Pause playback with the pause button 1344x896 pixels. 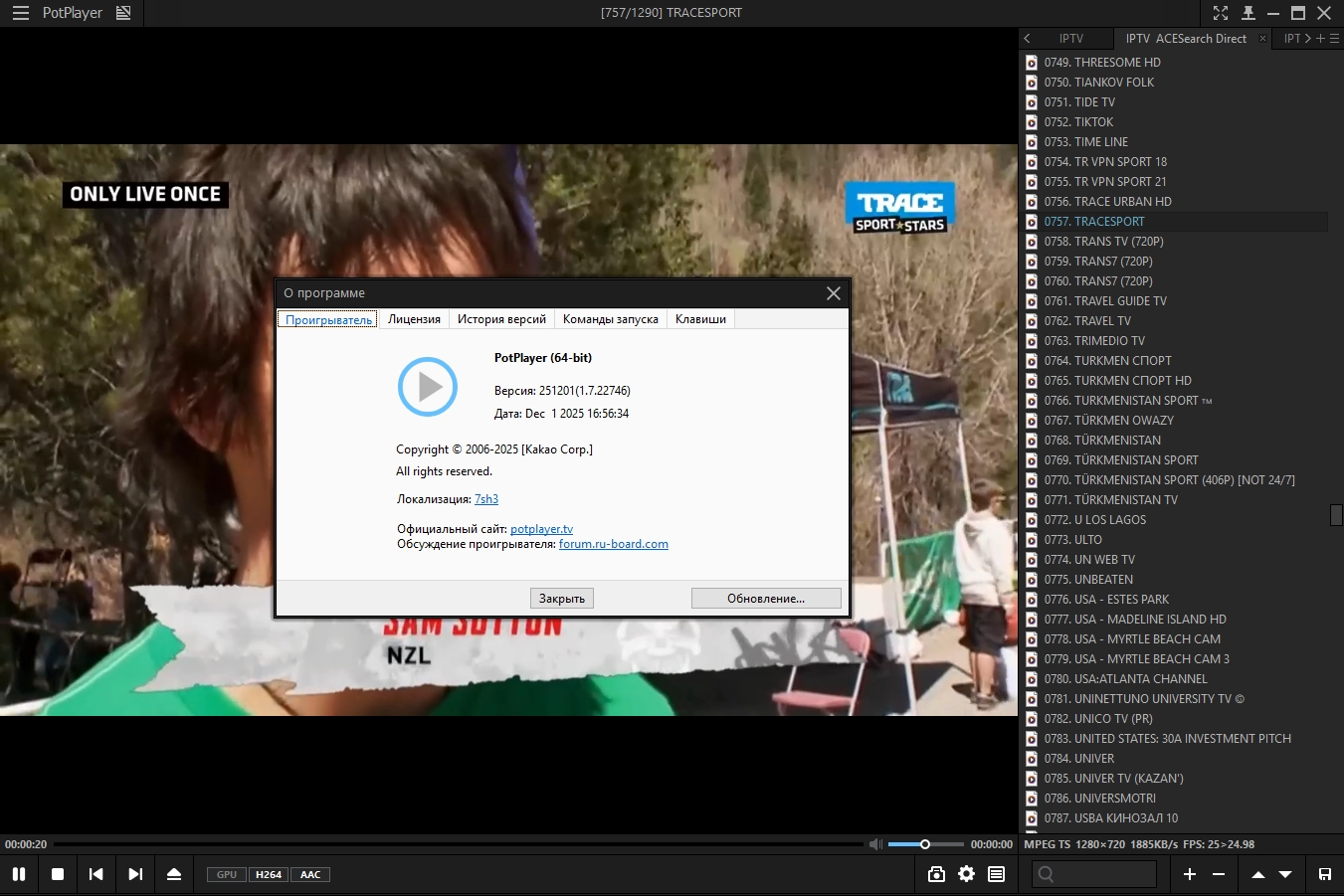point(19,874)
